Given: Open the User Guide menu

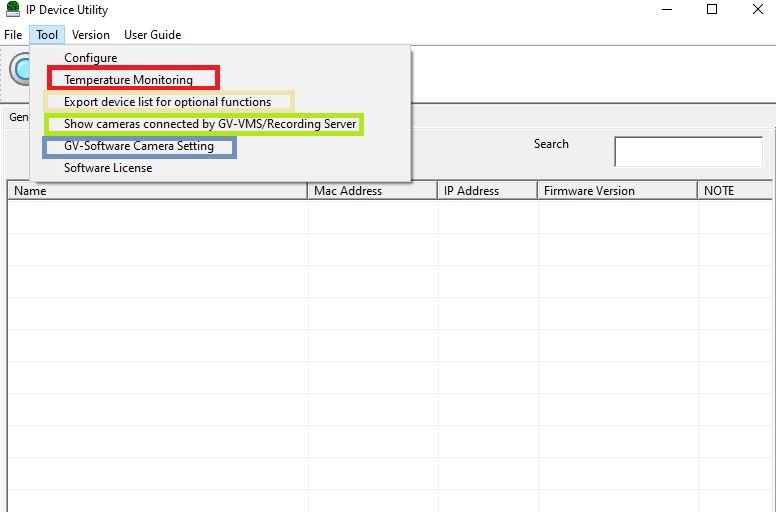Looking at the screenshot, I should pyautogui.click(x=152, y=35).
